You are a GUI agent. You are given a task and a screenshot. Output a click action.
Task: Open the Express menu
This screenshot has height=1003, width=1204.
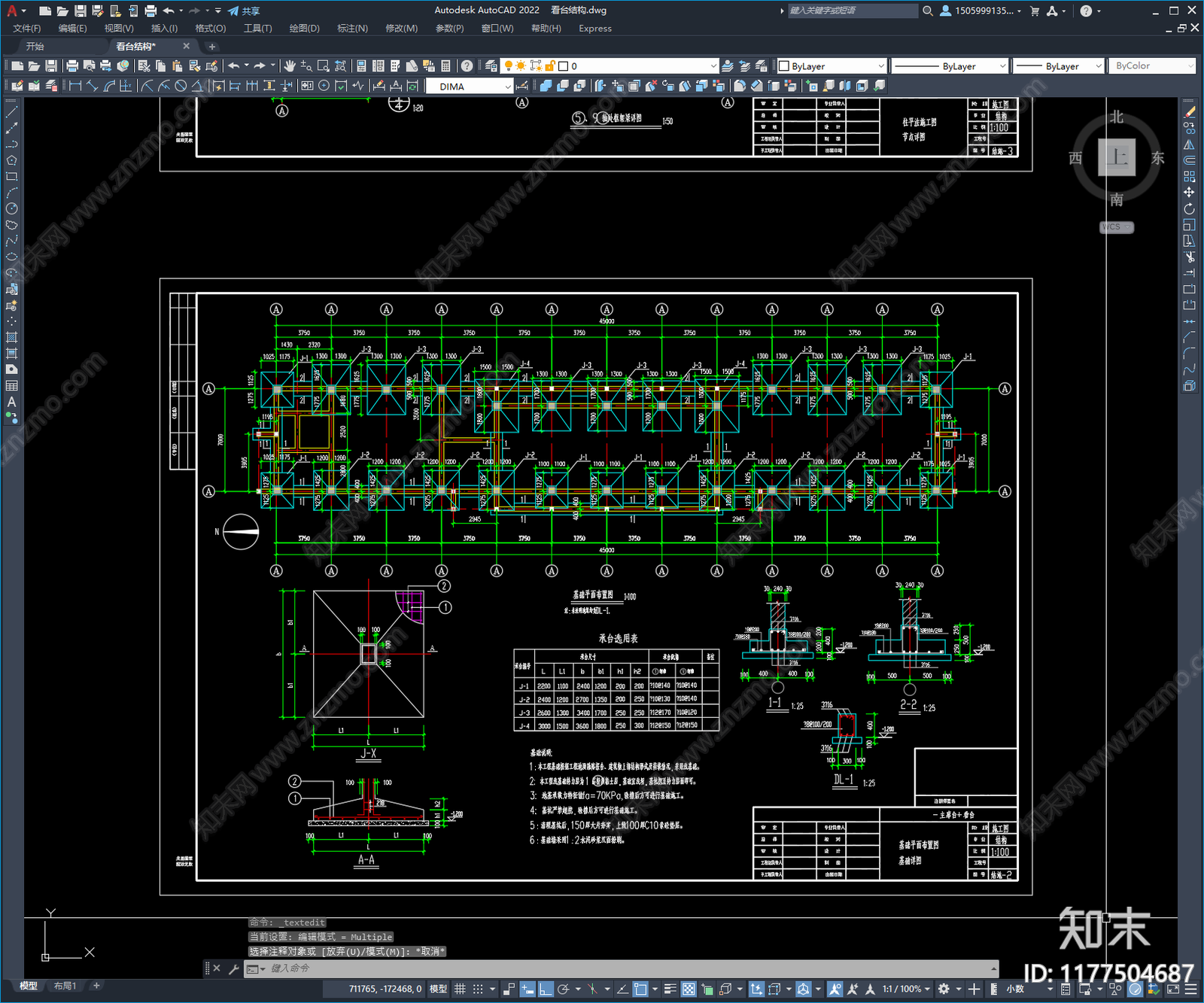coord(595,29)
